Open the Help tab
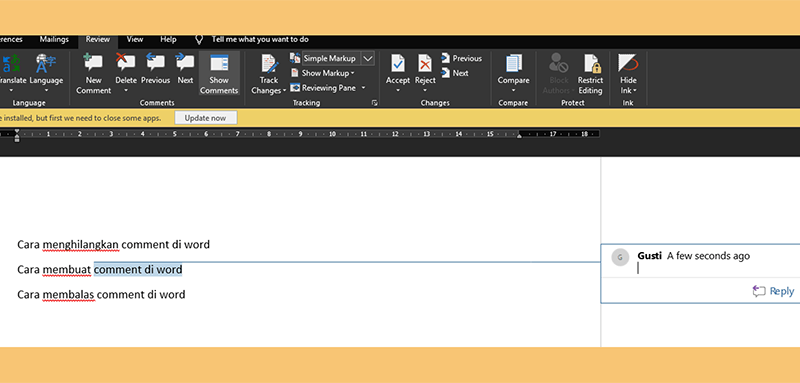Image resolution: width=800 pixels, height=383 pixels. coord(168,40)
